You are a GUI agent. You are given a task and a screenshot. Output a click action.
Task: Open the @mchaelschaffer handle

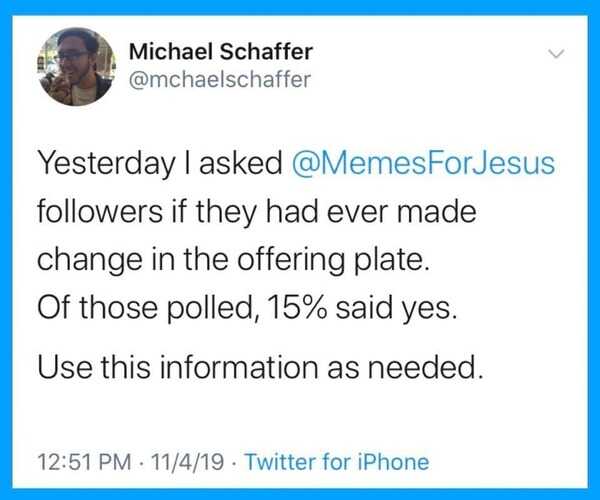click(221, 80)
